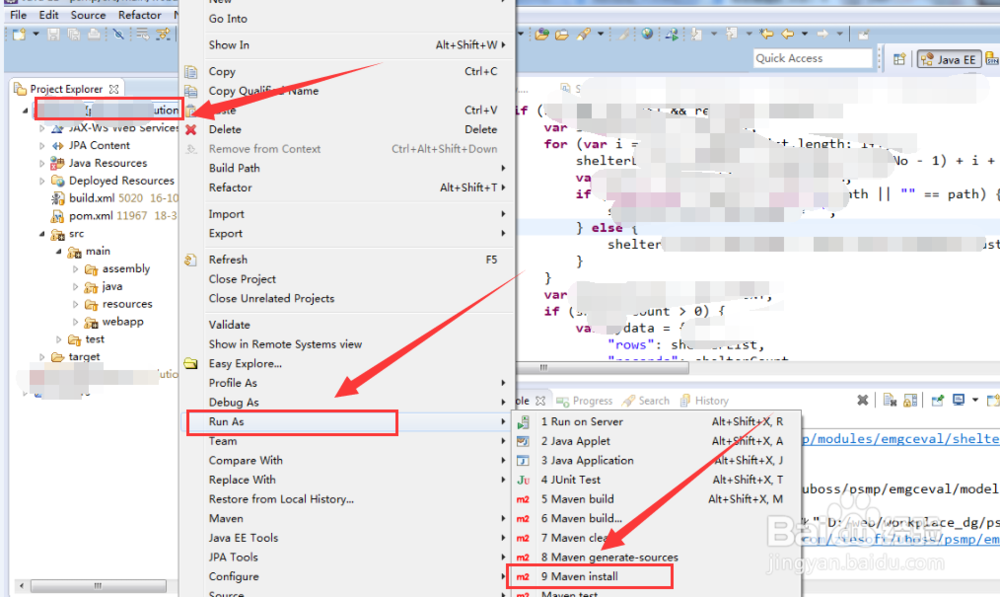
Task: Select the resources folder
Action: click(127, 304)
